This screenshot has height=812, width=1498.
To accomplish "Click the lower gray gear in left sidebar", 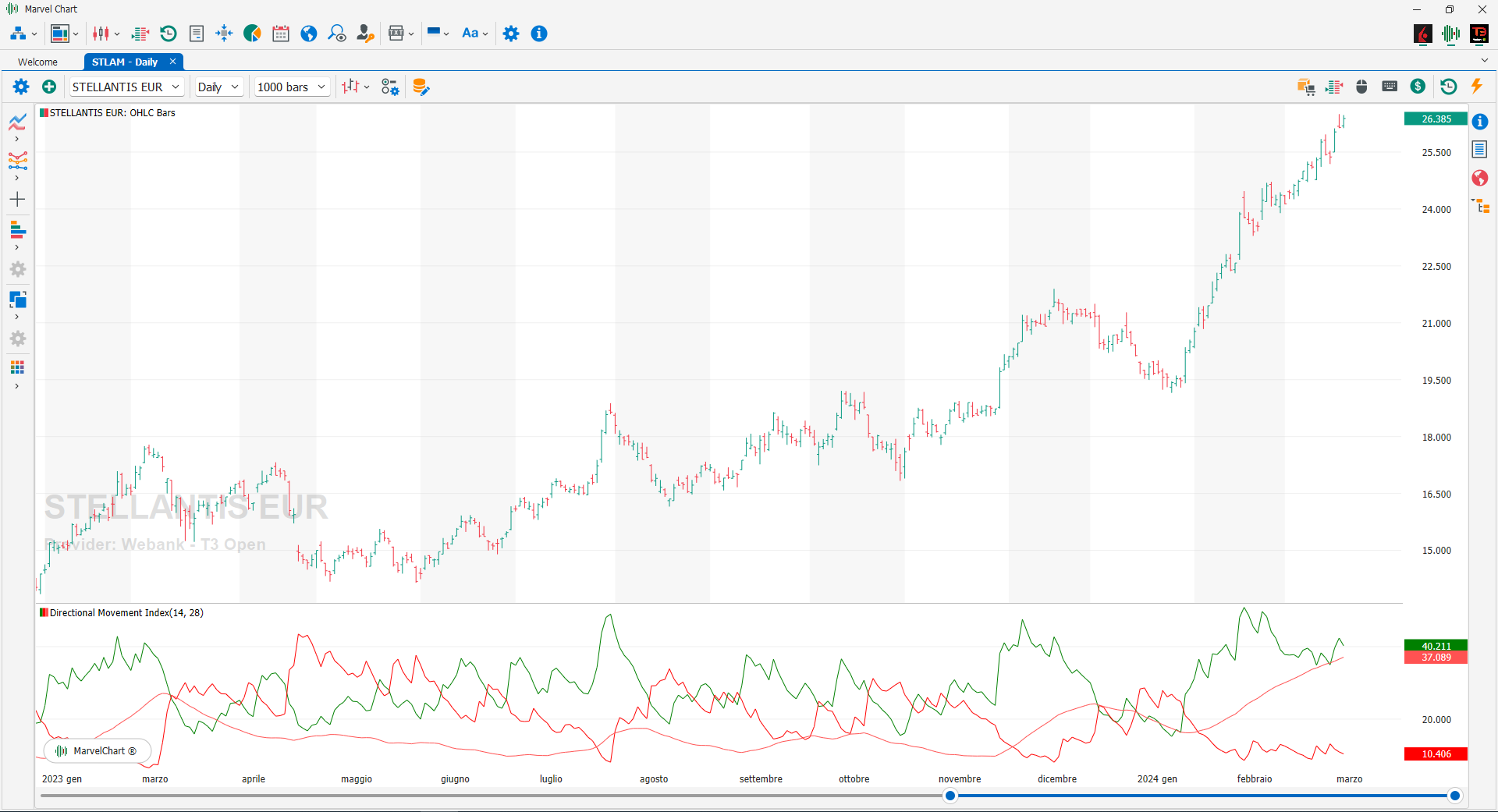I will click(18, 339).
